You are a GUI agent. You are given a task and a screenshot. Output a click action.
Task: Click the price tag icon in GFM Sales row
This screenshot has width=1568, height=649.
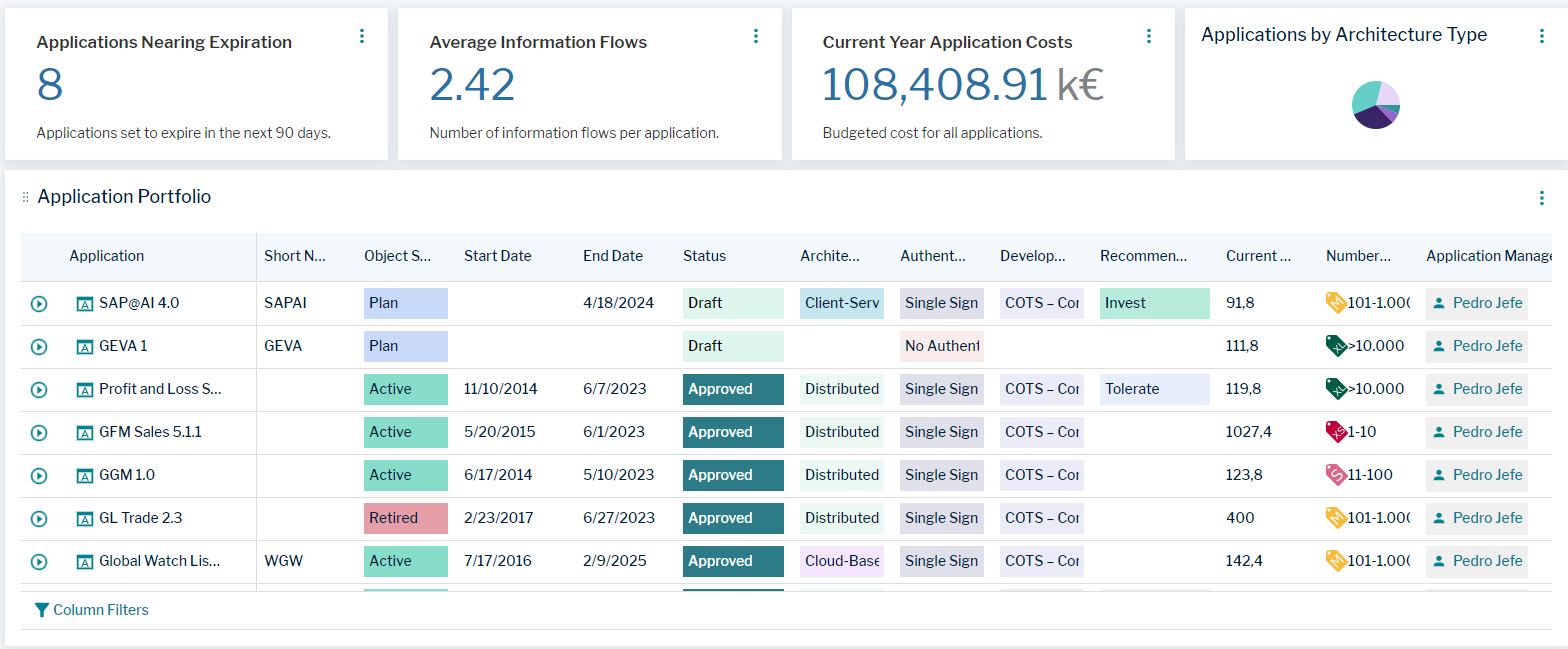[x=1335, y=432]
